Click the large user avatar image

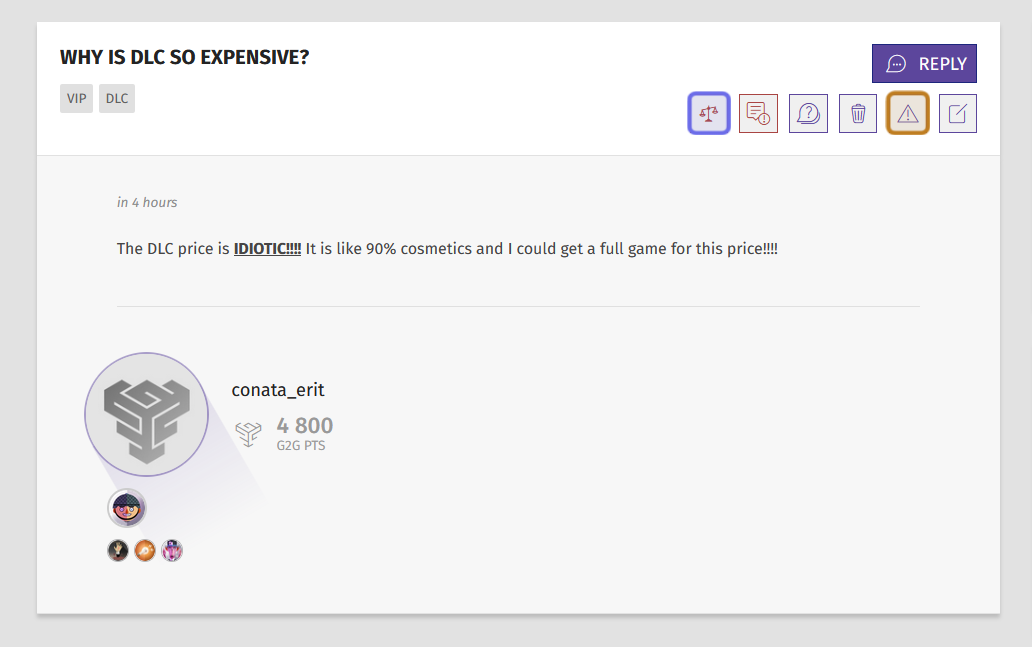(147, 414)
